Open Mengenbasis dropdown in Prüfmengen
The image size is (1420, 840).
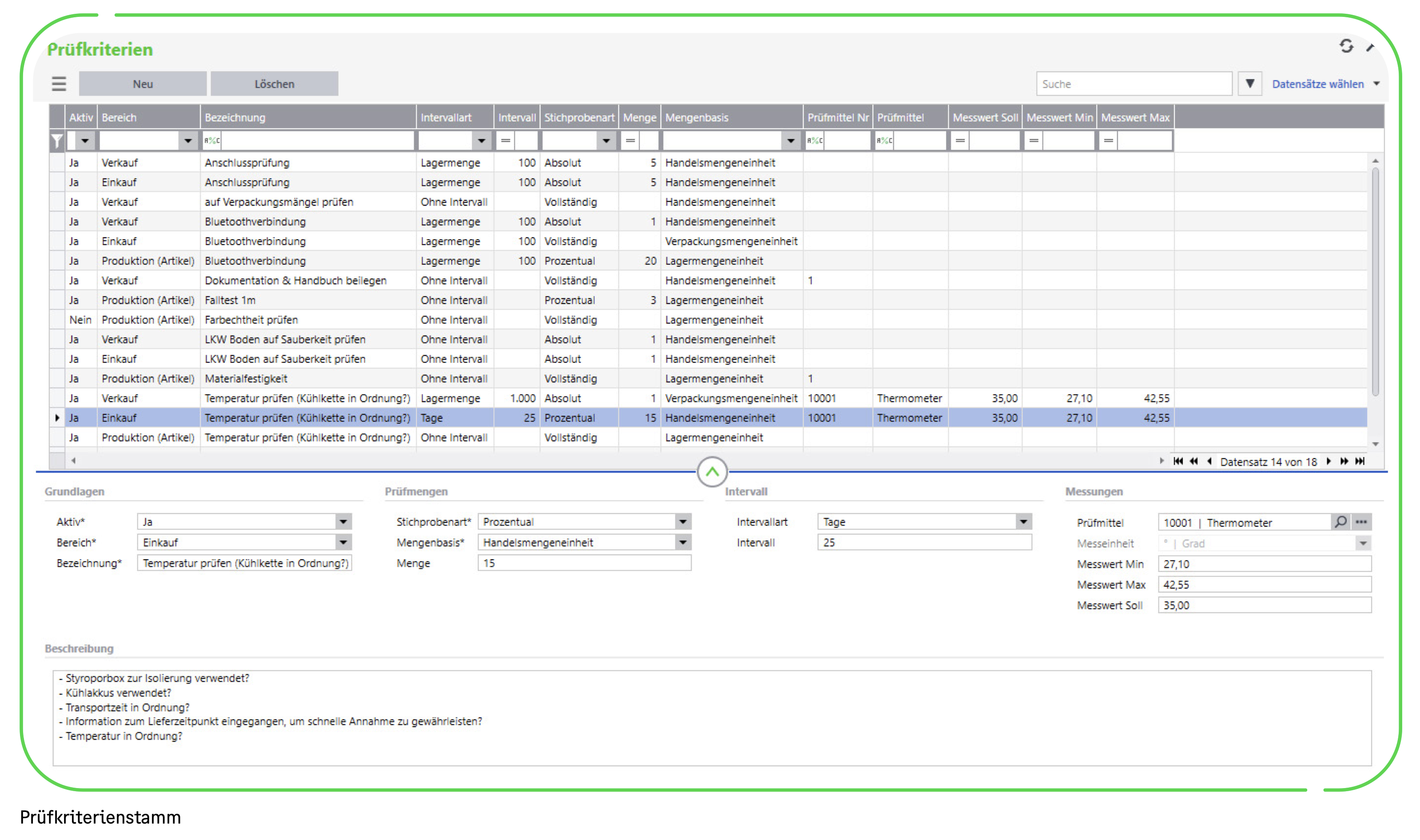point(683,542)
